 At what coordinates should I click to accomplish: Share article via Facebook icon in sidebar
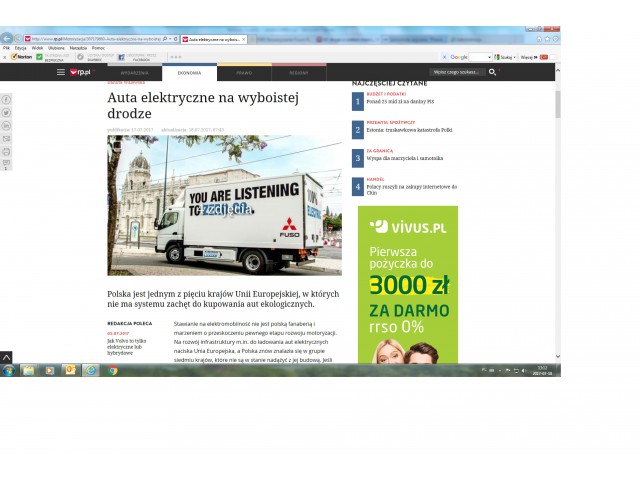pyautogui.click(x=6, y=100)
